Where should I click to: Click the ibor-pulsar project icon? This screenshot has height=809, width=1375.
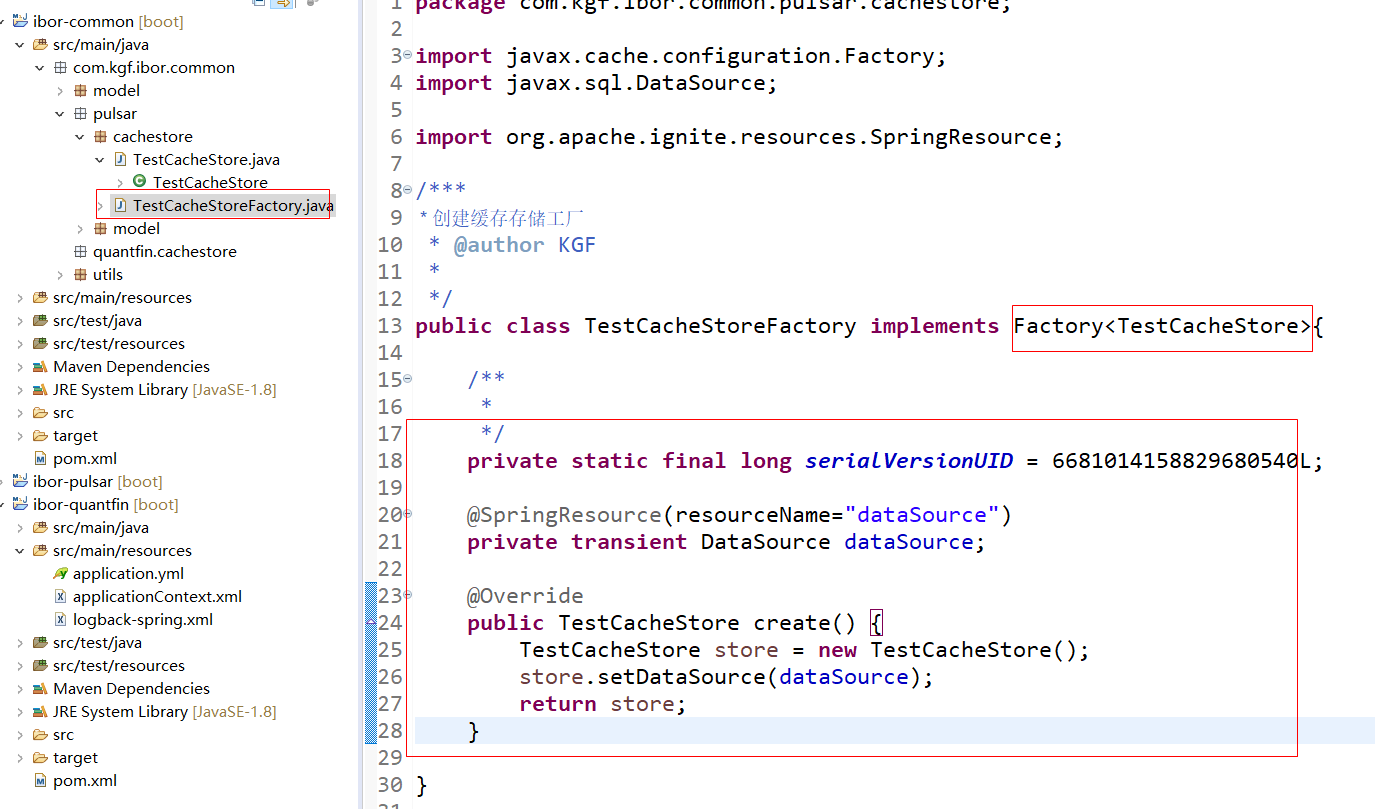click(x=20, y=481)
